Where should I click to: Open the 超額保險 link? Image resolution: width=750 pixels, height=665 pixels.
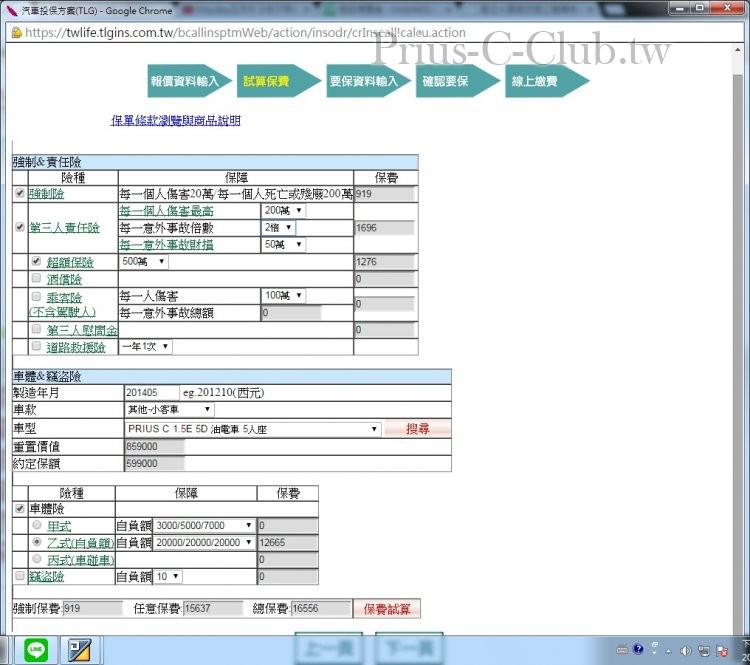[70, 262]
